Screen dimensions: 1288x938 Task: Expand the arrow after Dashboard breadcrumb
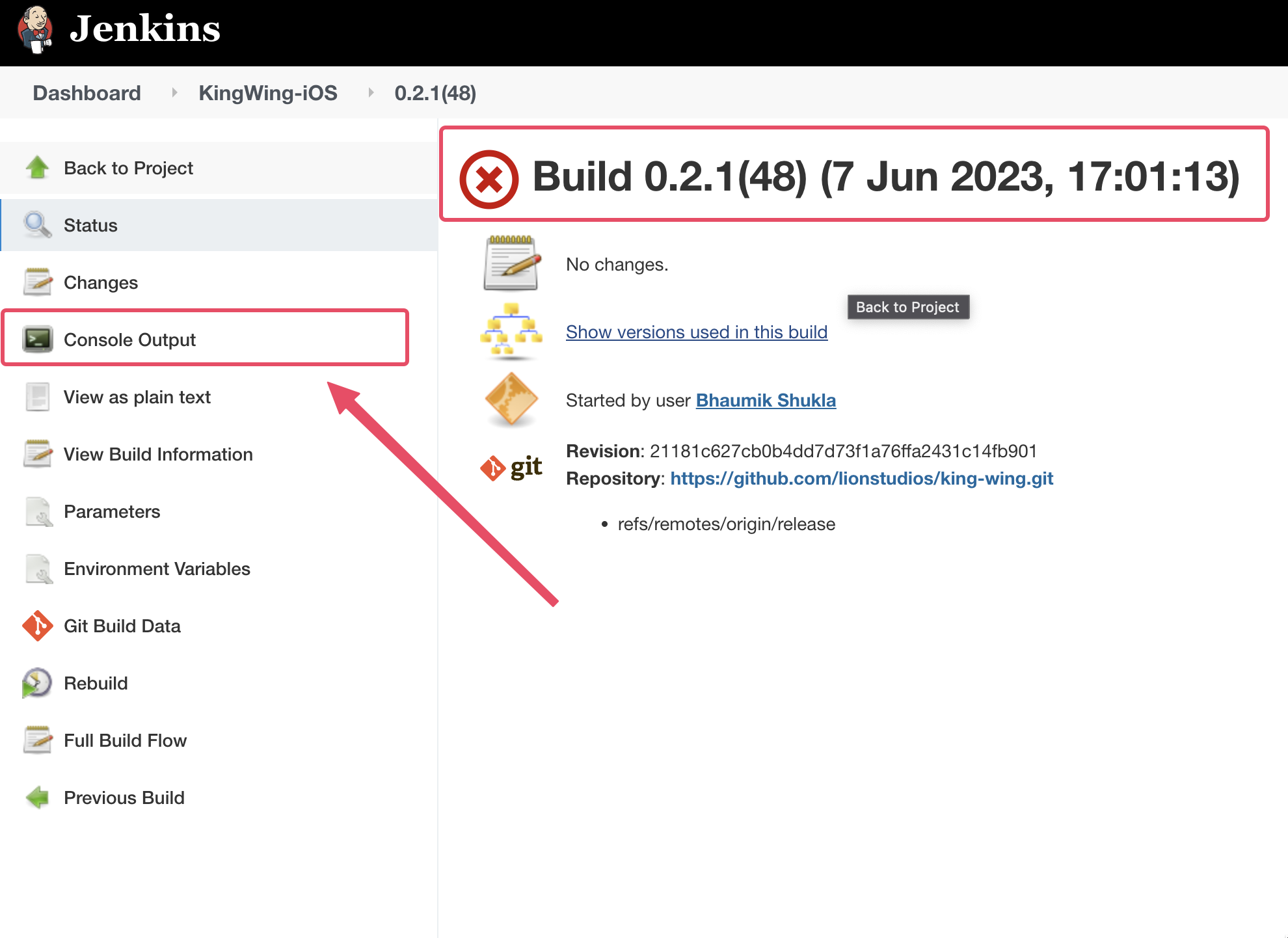(x=174, y=92)
